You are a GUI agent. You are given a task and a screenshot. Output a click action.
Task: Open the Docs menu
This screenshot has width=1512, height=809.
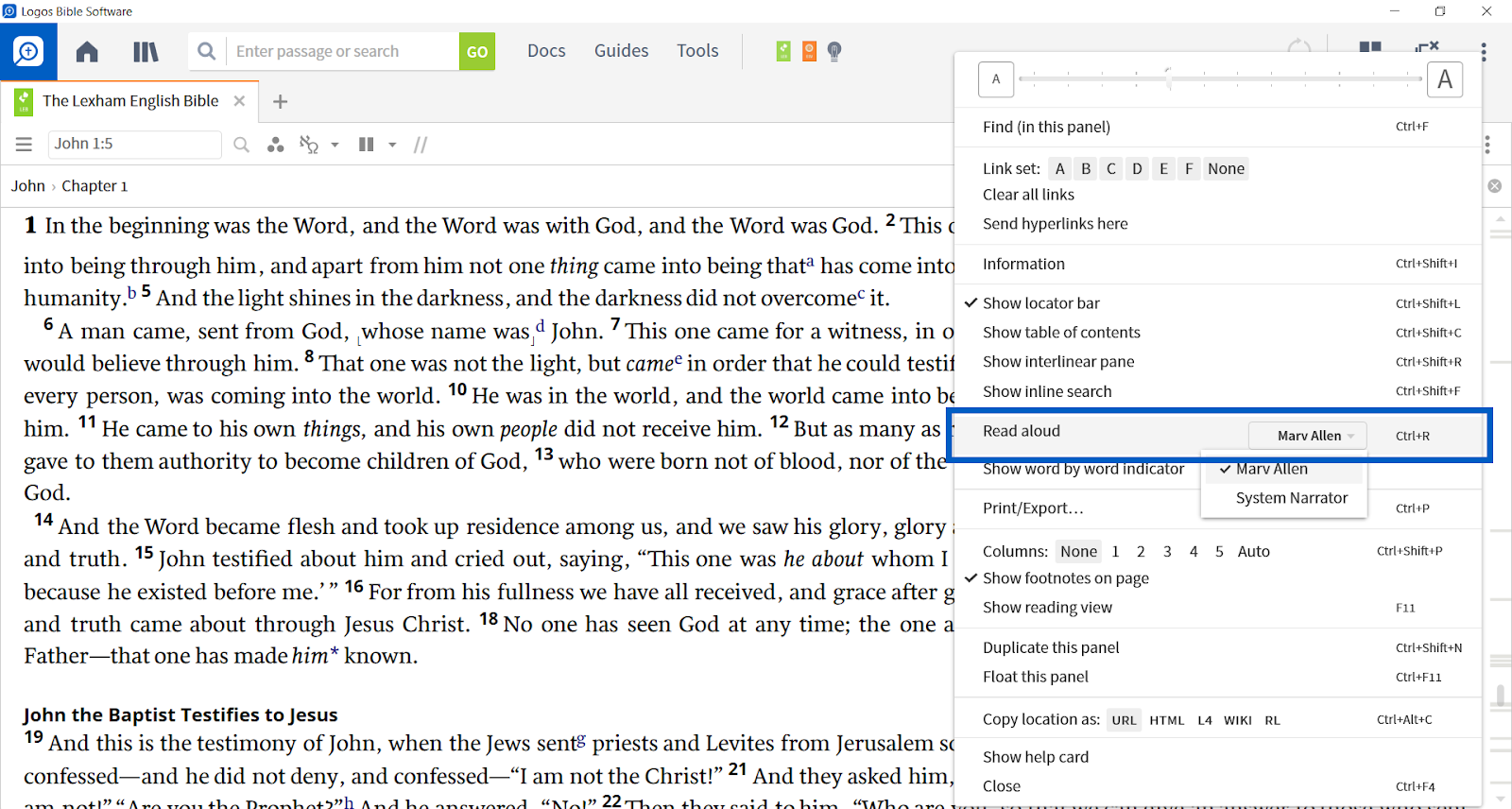click(546, 51)
